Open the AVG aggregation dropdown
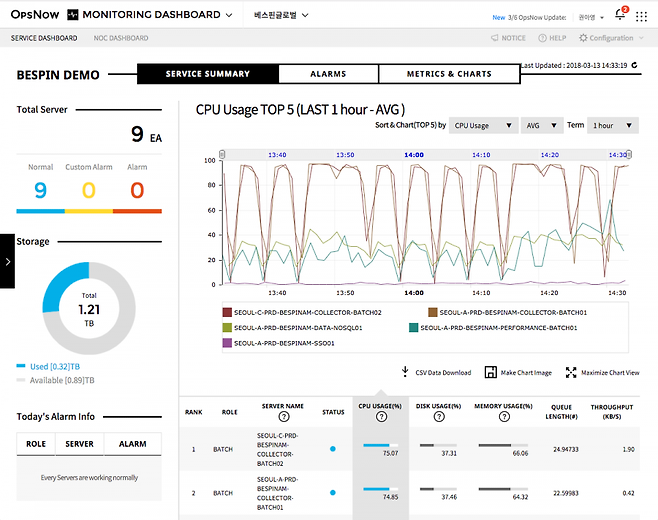The height and width of the screenshot is (520, 658). (x=541, y=126)
